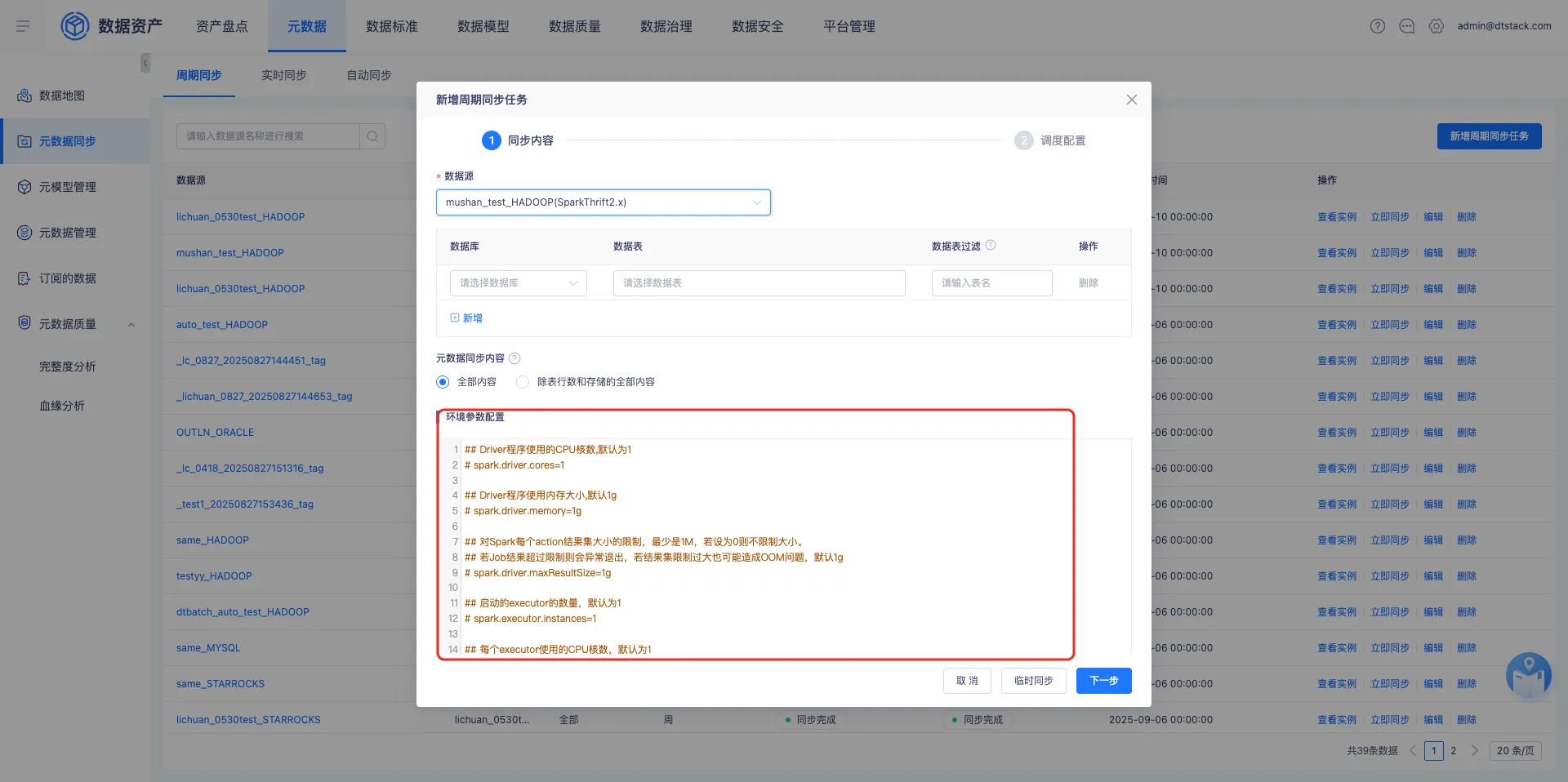Open the 数据源 dropdown showing mushan_test_HADOOP
The image size is (1568, 782).
[603, 202]
